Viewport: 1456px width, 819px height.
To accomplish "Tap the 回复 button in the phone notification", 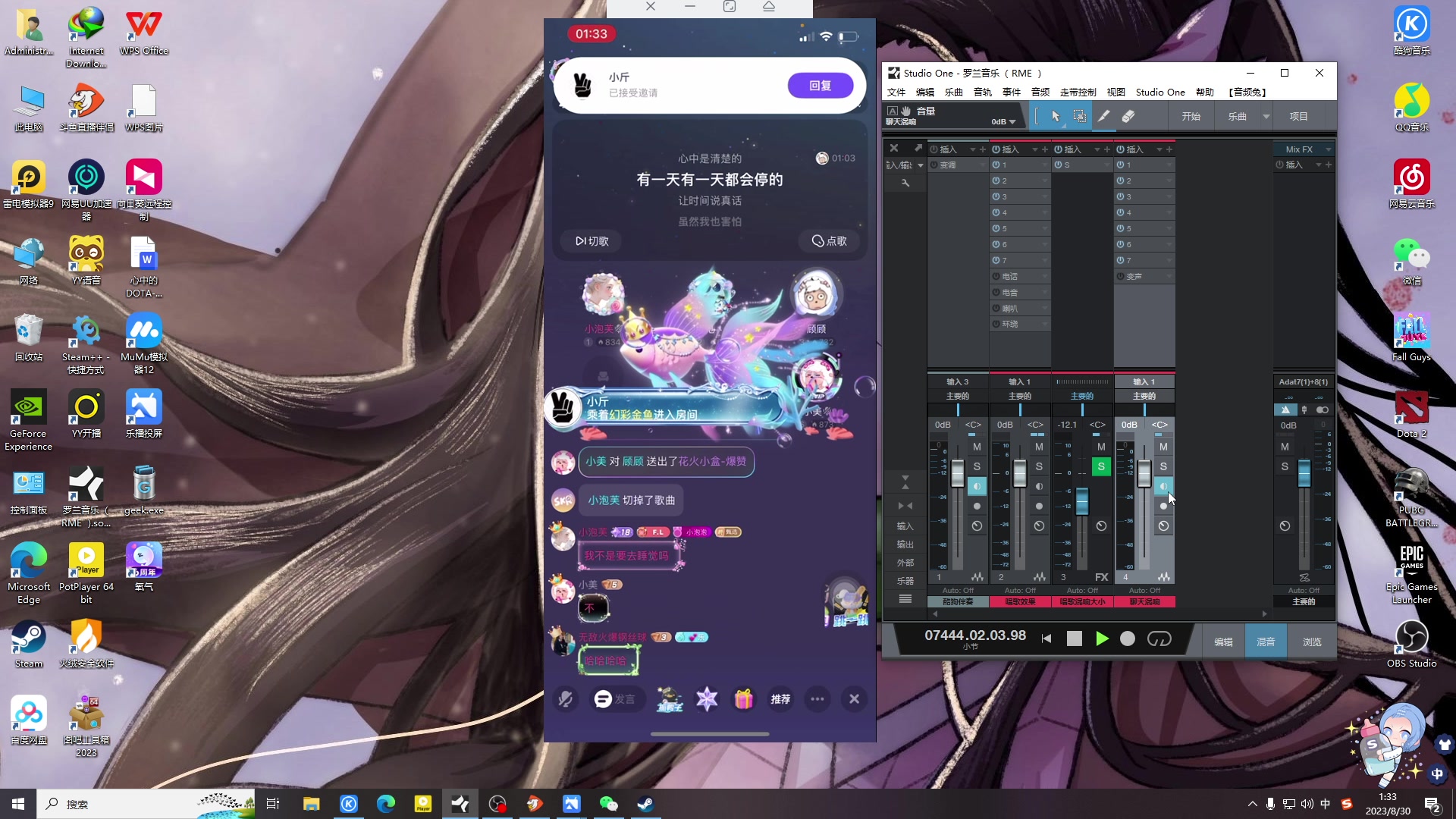I will pos(821,86).
